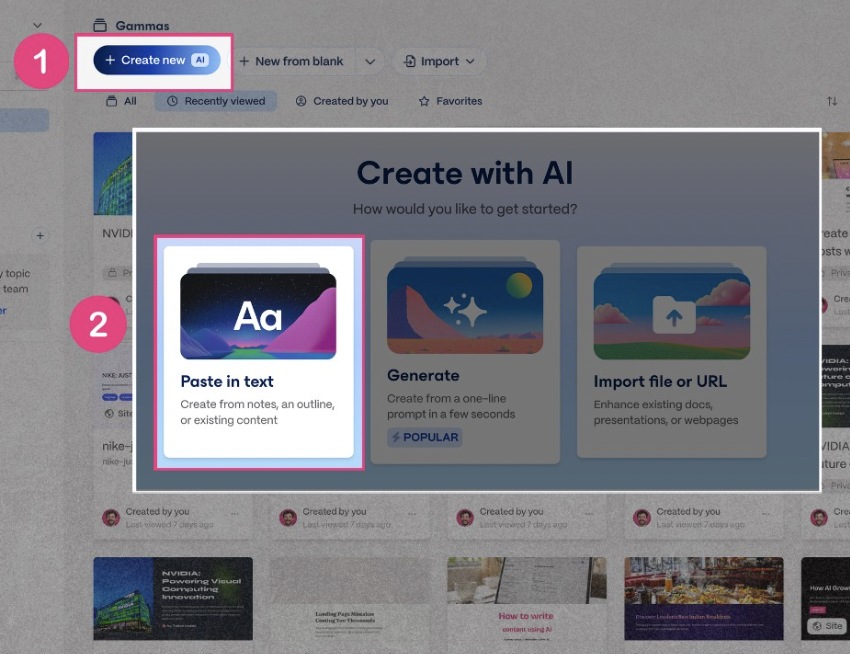Click the plus icon in the sidebar
Image resolution: width=850 pixels, height=654 pixels.
pos(40,235)
